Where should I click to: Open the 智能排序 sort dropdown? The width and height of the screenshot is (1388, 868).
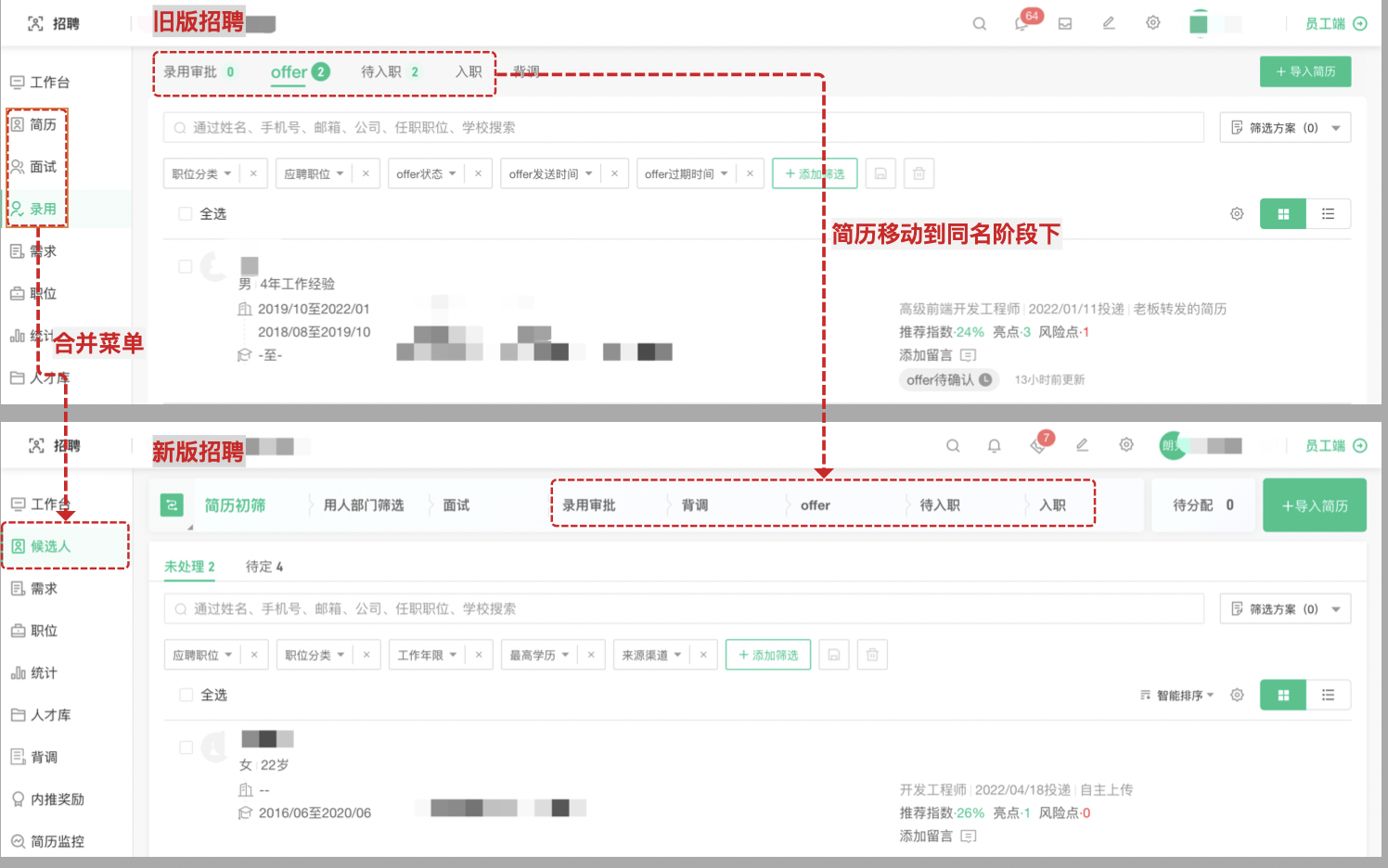click(x=1176, y=696)
